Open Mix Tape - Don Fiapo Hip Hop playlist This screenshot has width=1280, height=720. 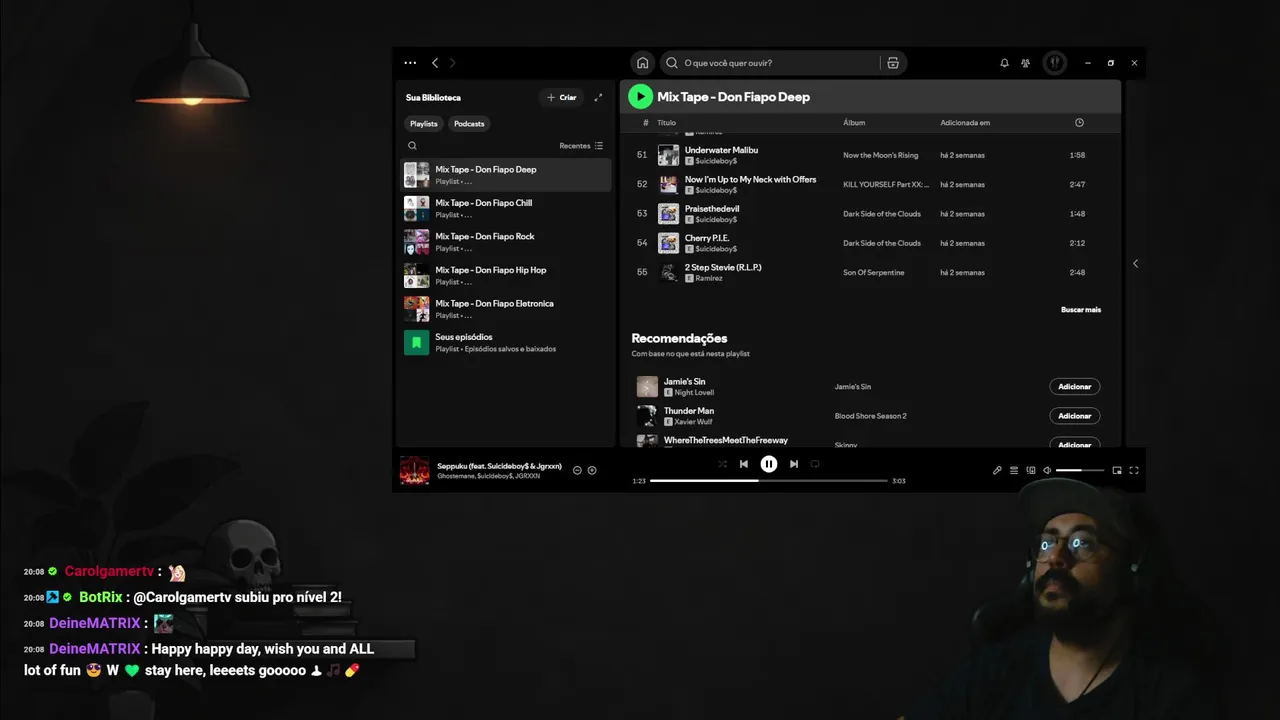click(x=506, y=275)
